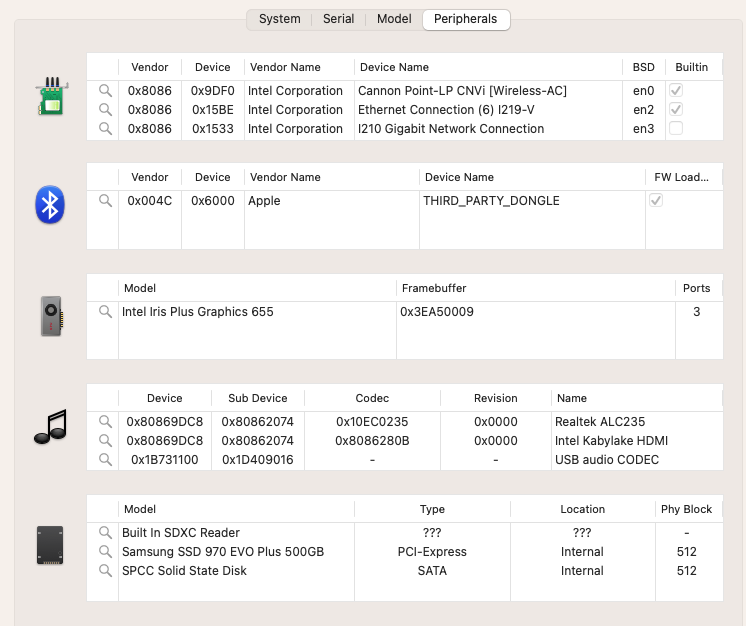Click the Phy Block column header
Viewport: 746px width, 626px height.
[686, 509]
